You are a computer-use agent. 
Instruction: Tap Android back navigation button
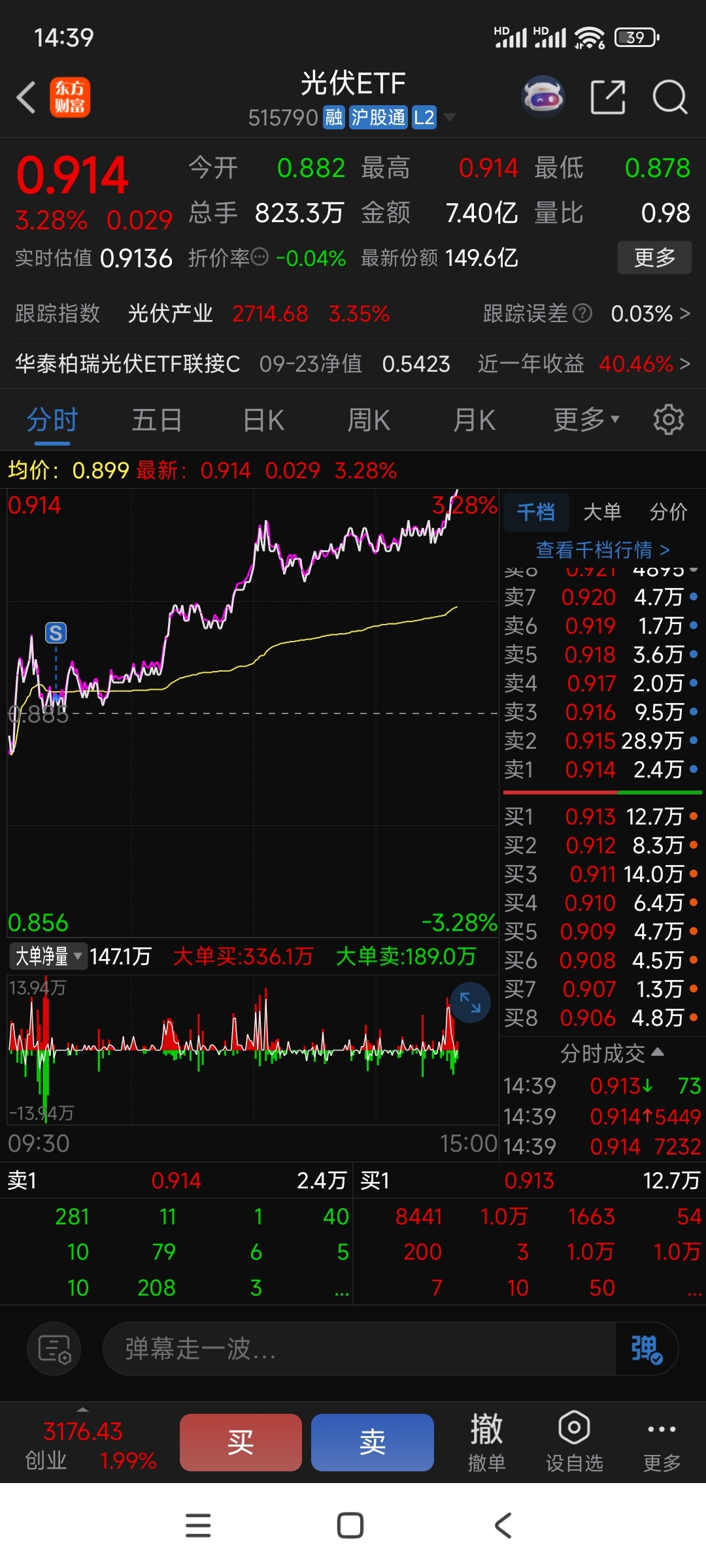503,1526
